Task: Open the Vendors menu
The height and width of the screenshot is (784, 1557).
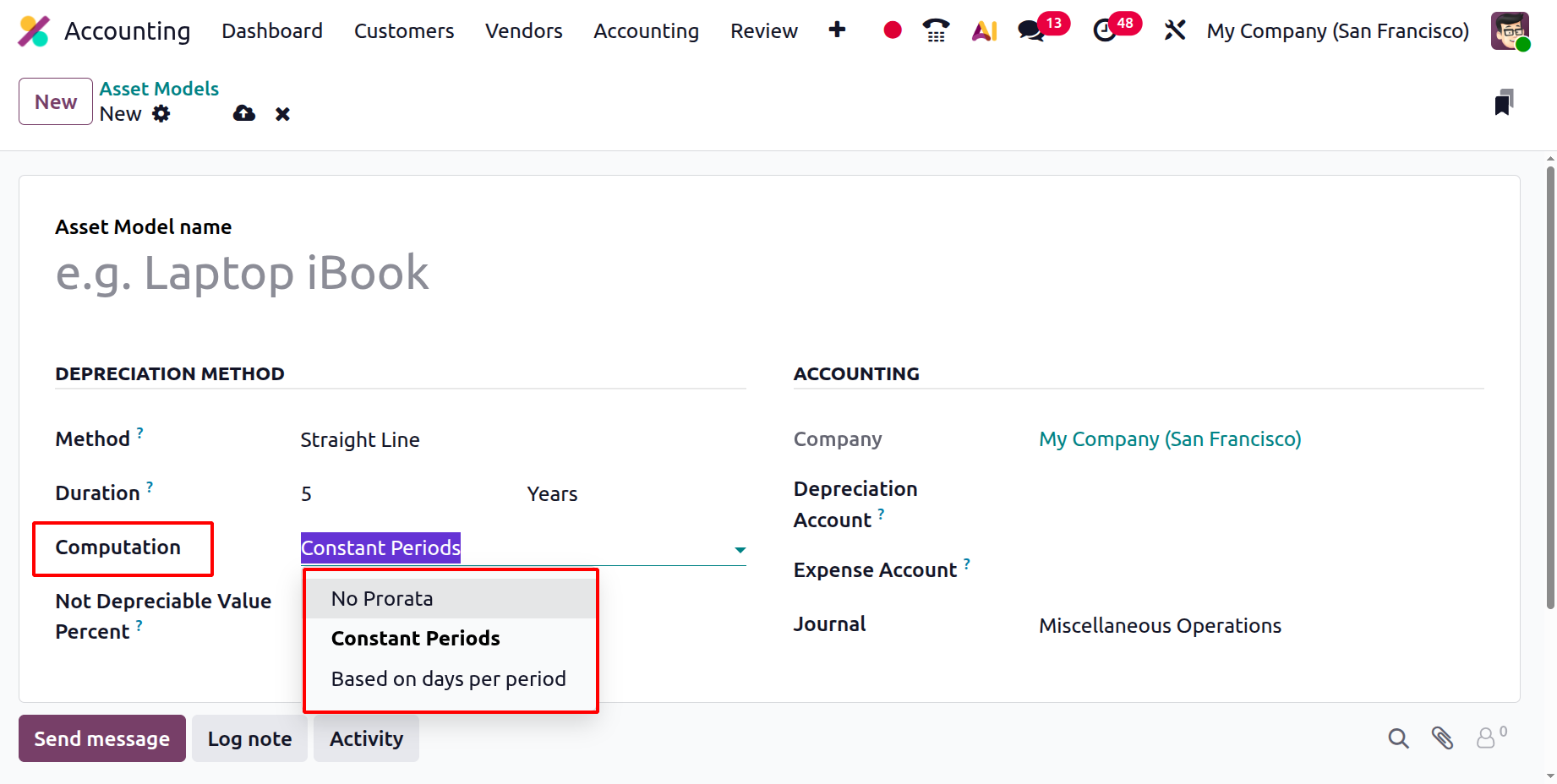Action: coord(523,31)
